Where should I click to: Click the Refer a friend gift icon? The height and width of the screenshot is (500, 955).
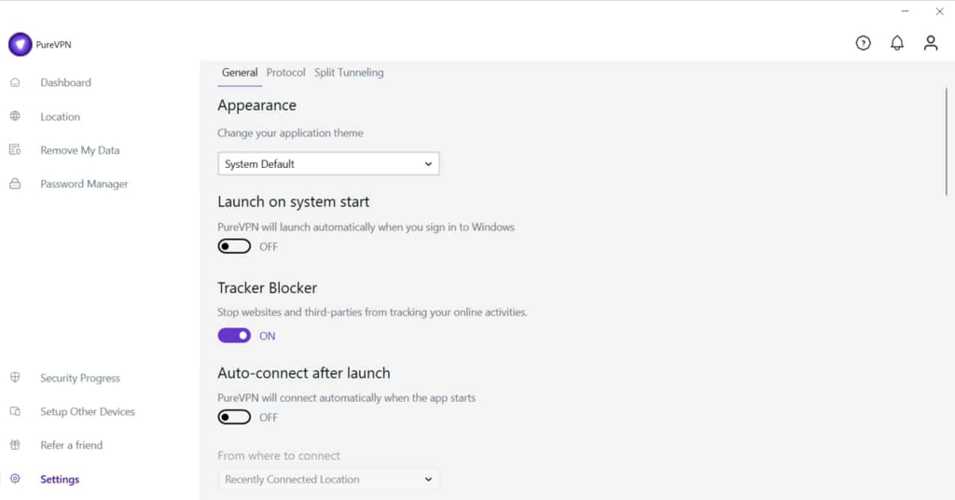(x=15, y=445)
